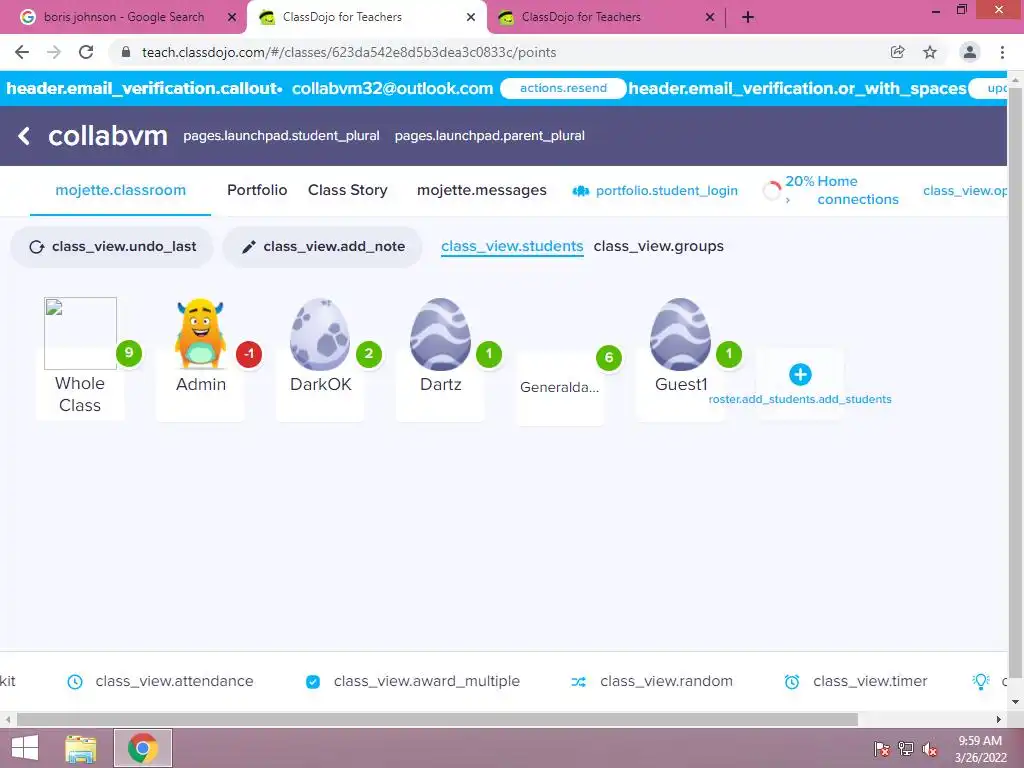Click the class_view.add_note button
Screen dimensions: 1024x768
click(323, 247)
